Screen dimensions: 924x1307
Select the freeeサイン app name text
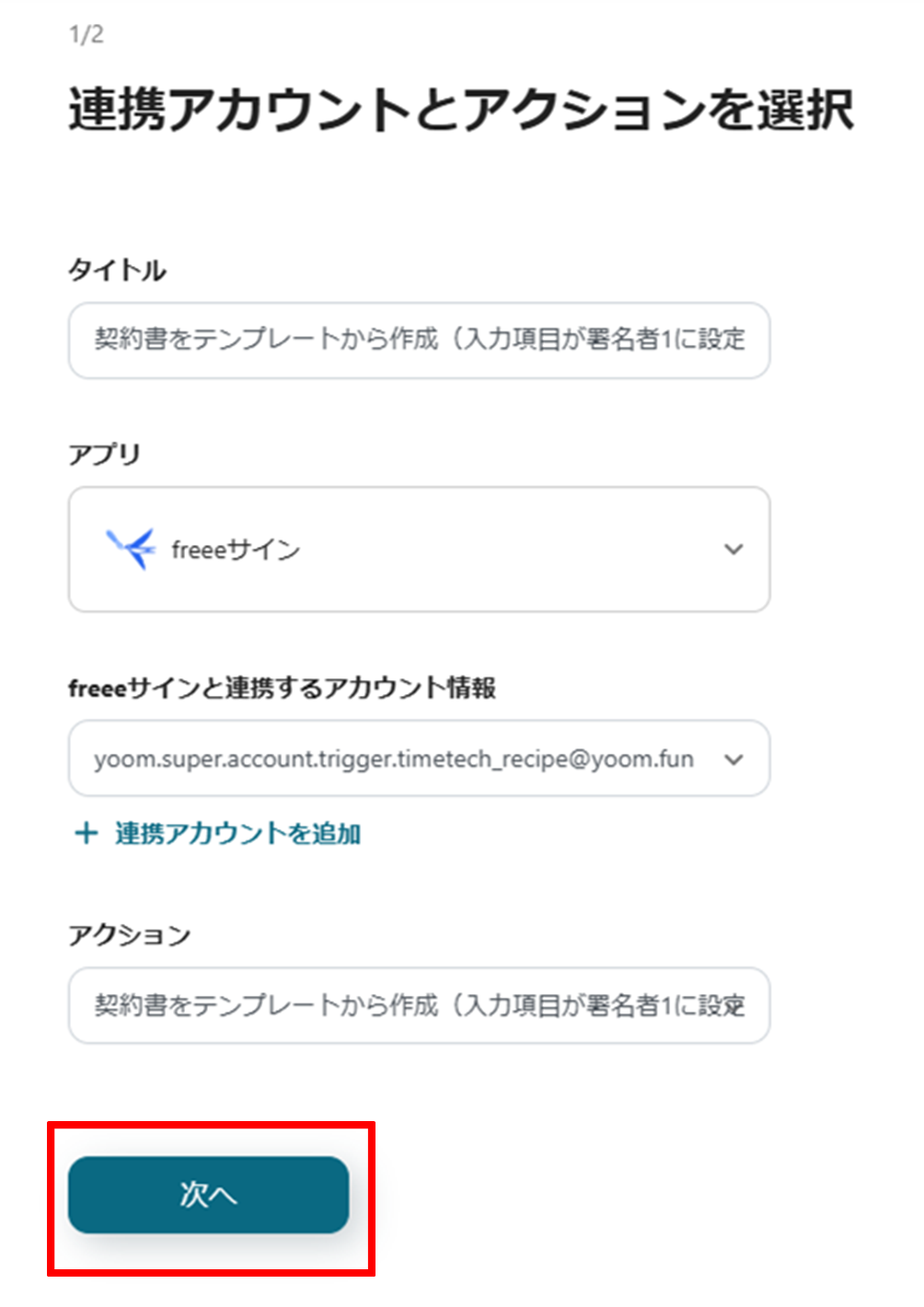236,550
